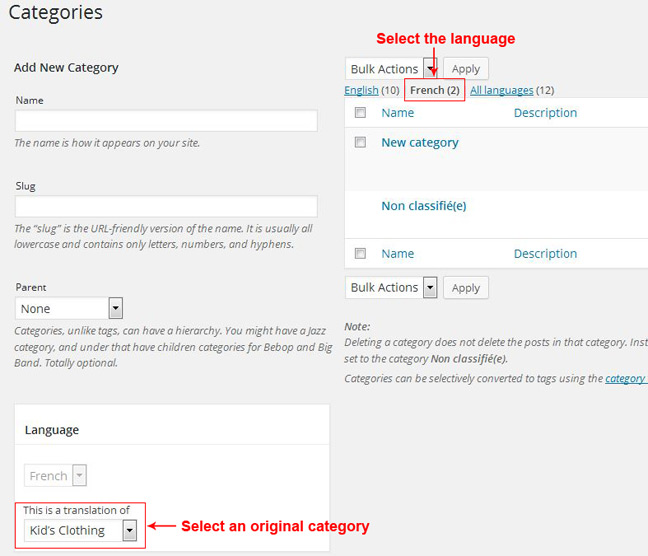Click the Name input field

pos(166,121)
